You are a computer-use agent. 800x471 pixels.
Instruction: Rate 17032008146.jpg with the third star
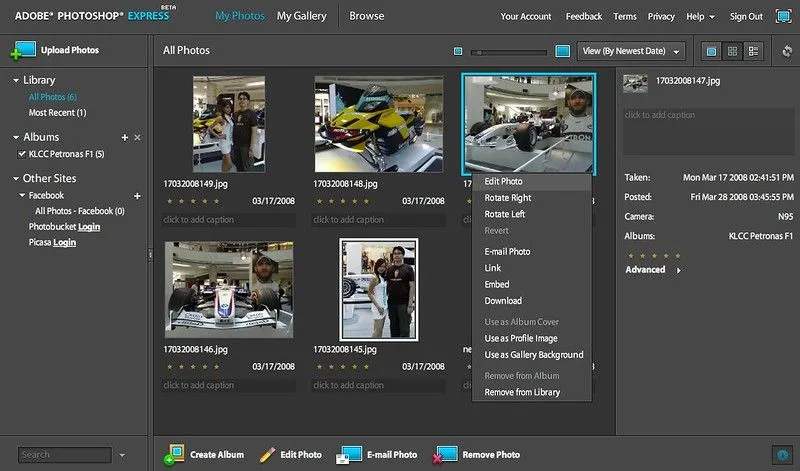193,366
